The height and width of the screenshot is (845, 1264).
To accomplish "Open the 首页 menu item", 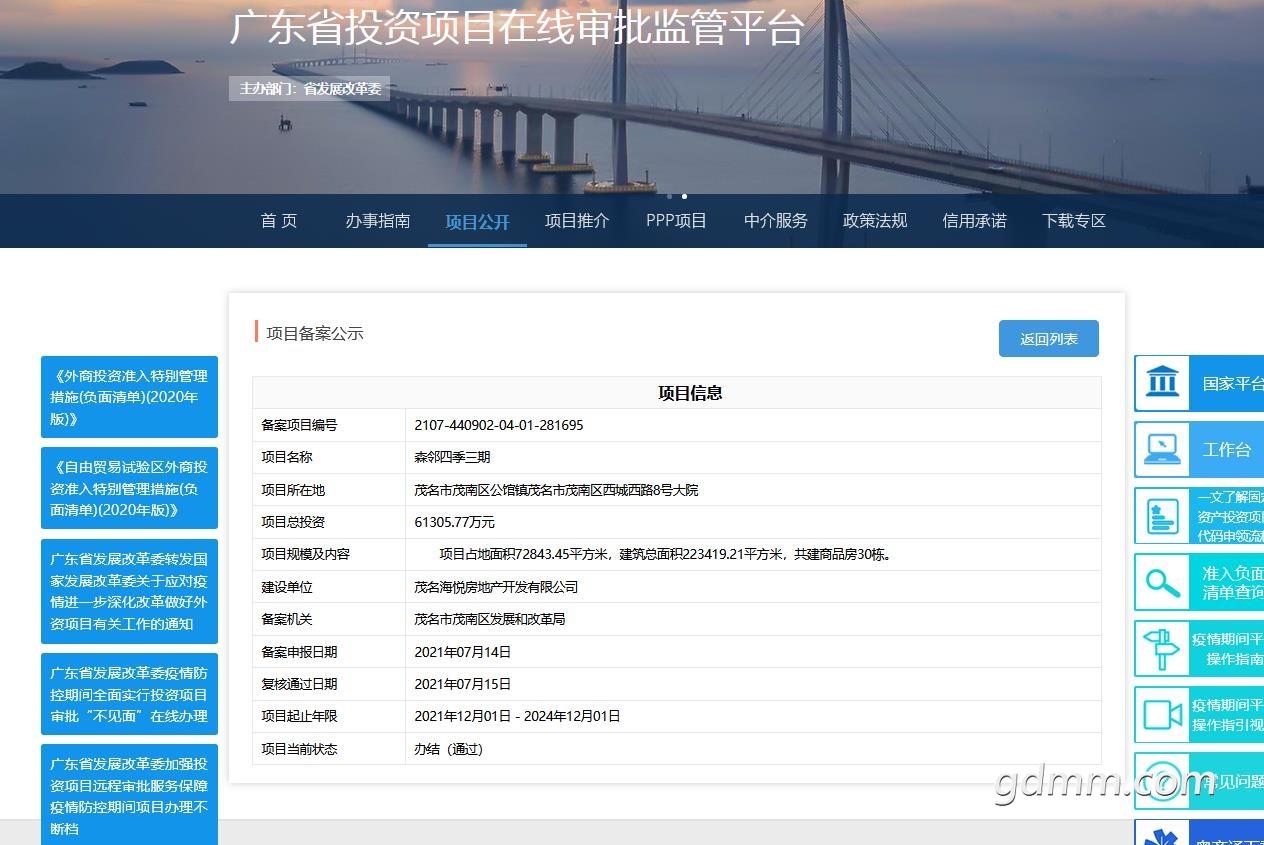I will click(279, 221).
